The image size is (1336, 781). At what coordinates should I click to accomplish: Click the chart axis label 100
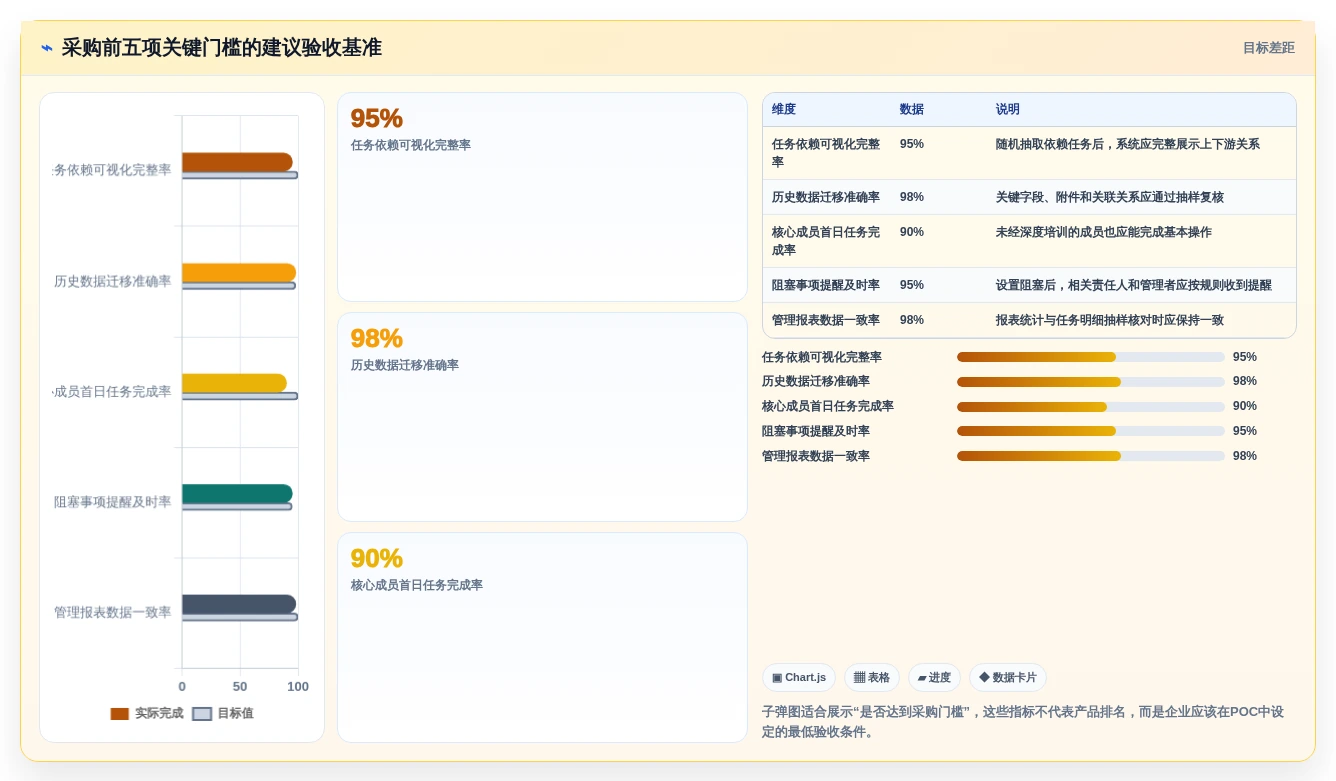(x=298, y=687)
